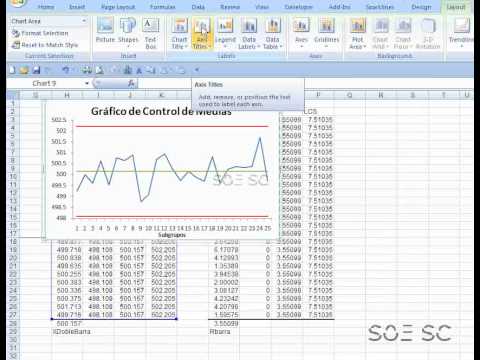Open the Gridlines menu
Image resolution: width=480 pixels, height=360 pixels.
(326, 33)
